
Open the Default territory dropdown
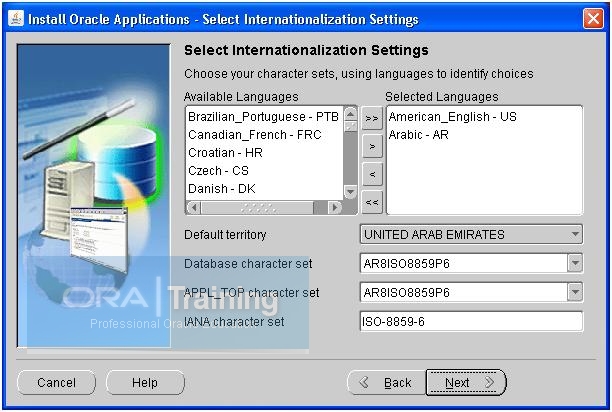coord(471,234)
